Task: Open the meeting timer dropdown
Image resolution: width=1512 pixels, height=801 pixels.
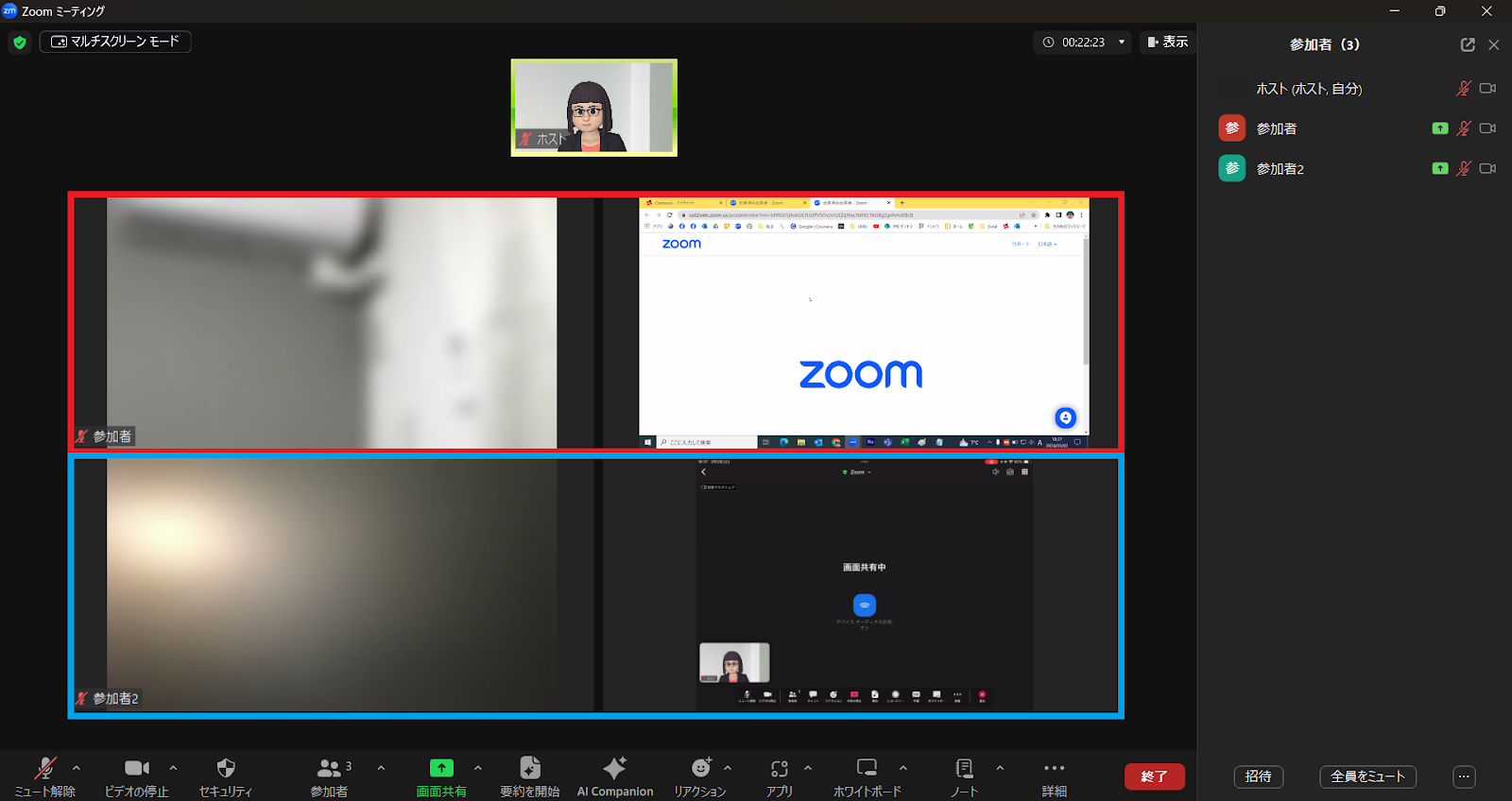Action: pos(1122,42)
